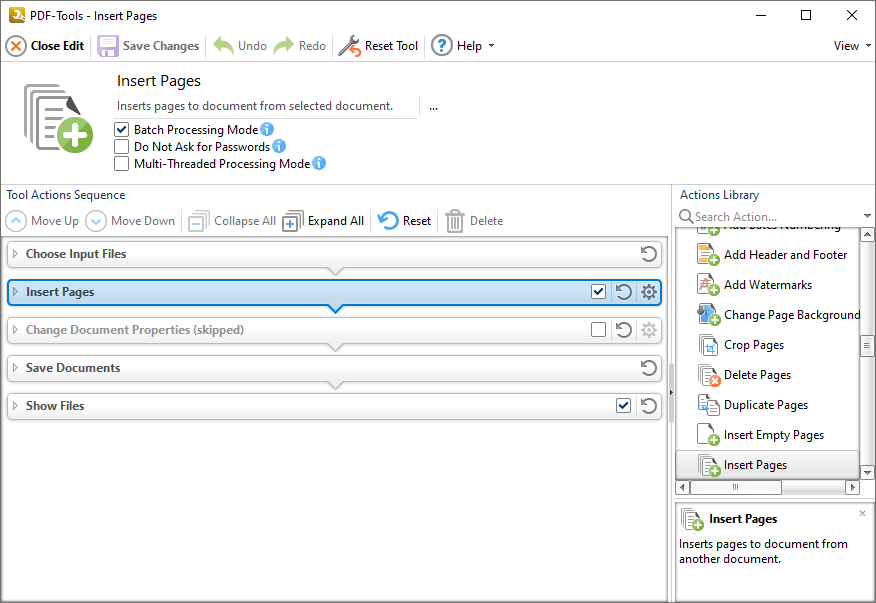
Task: Disable Batch Processing Mode
Action: 122,129
